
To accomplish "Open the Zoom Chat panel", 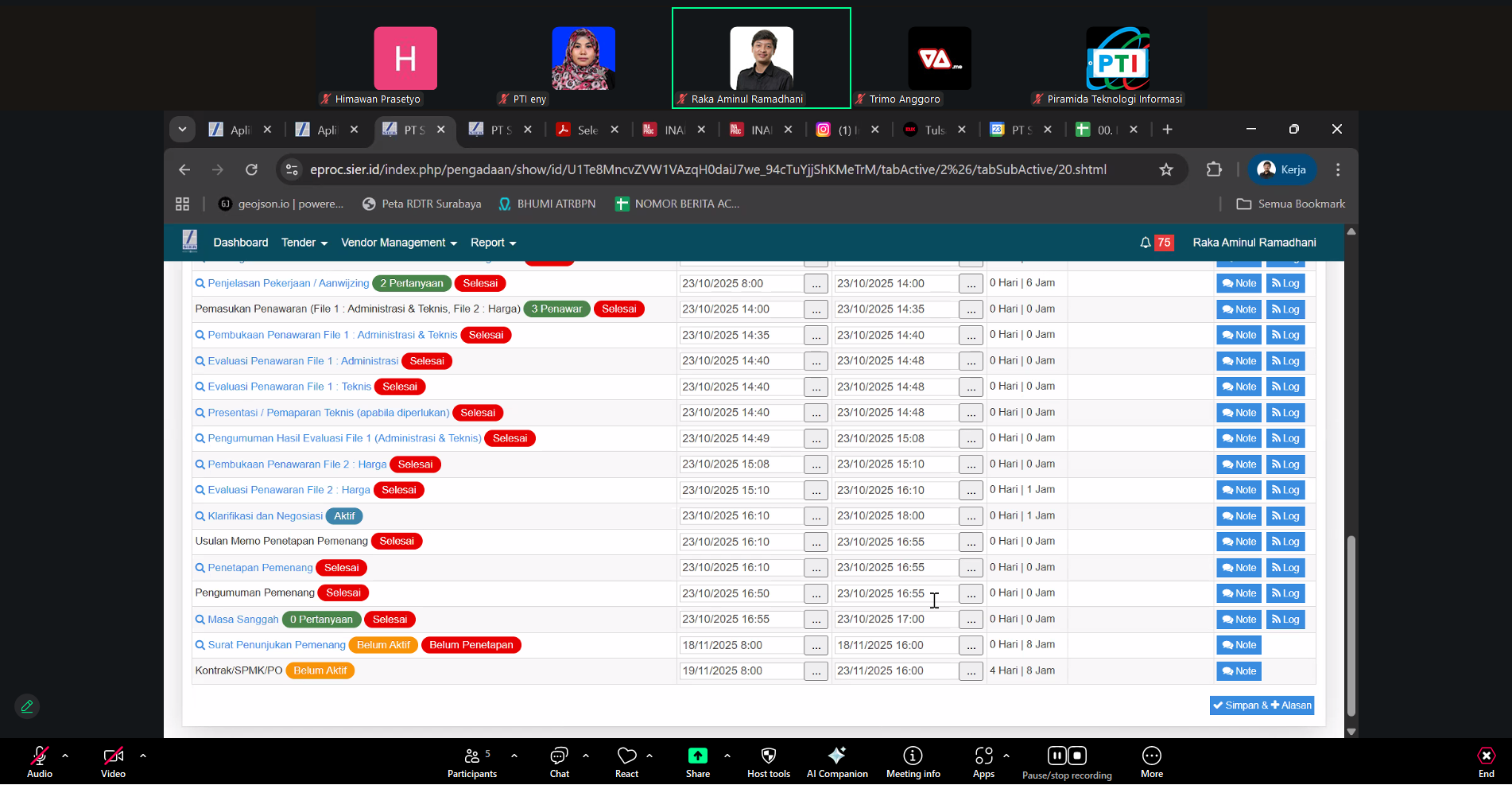I will click(x=559, y=761).
